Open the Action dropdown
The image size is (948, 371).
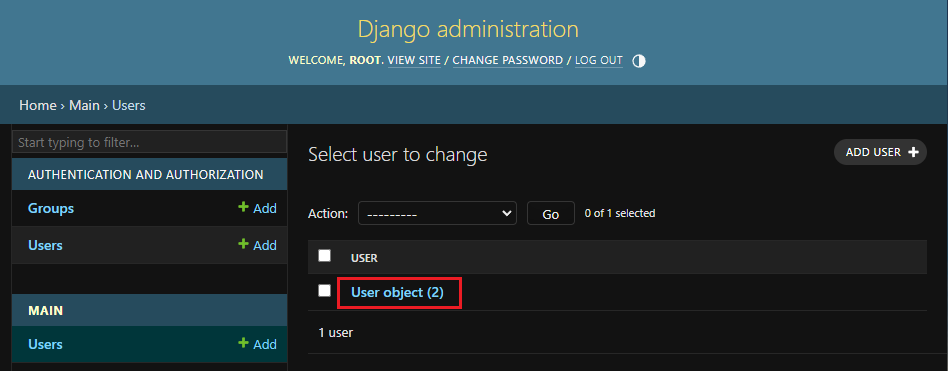pos(437,213)
